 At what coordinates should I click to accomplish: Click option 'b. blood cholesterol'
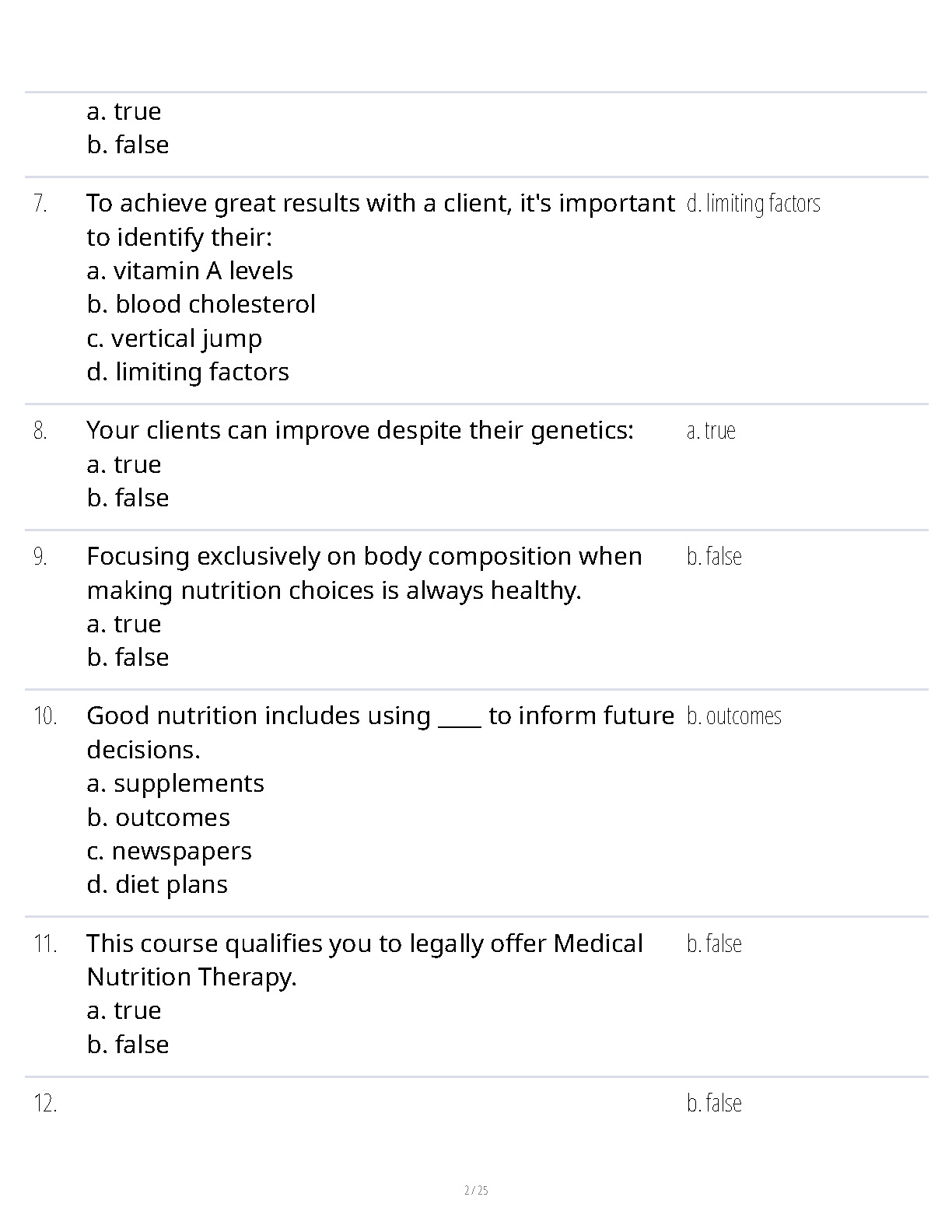[201, 304]
